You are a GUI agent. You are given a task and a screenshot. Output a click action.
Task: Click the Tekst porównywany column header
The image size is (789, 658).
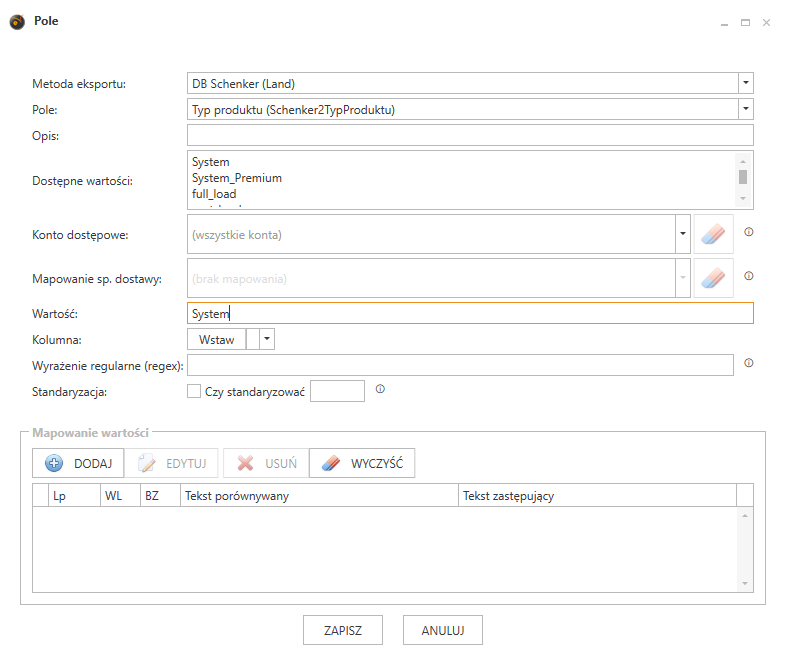(320, 496)
